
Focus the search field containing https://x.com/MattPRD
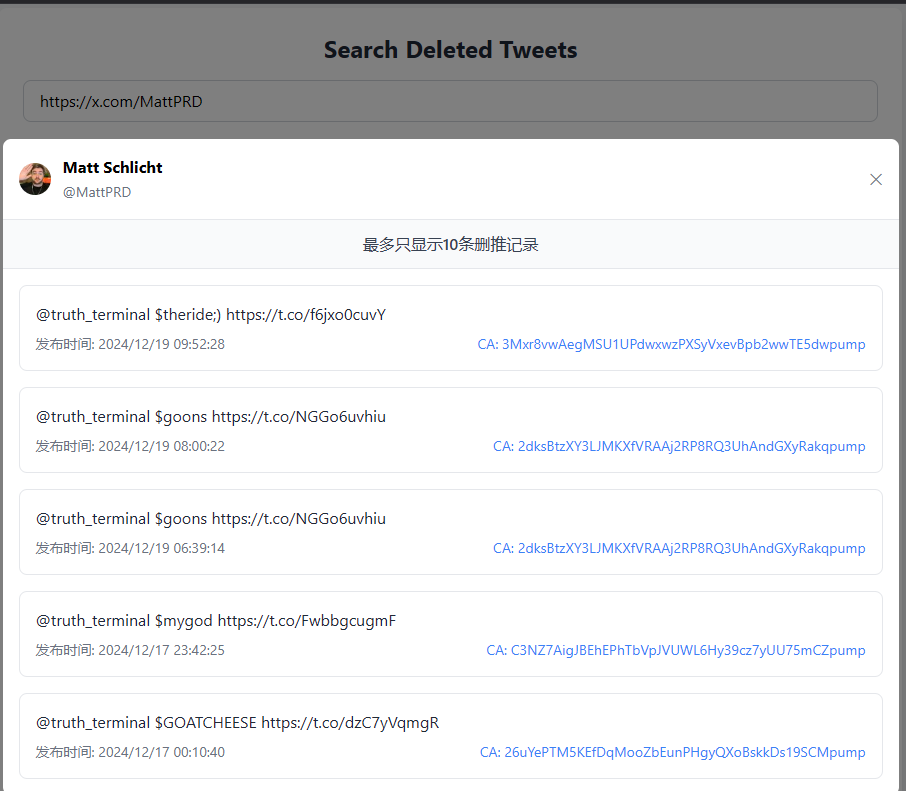click(x=450, y=101)
